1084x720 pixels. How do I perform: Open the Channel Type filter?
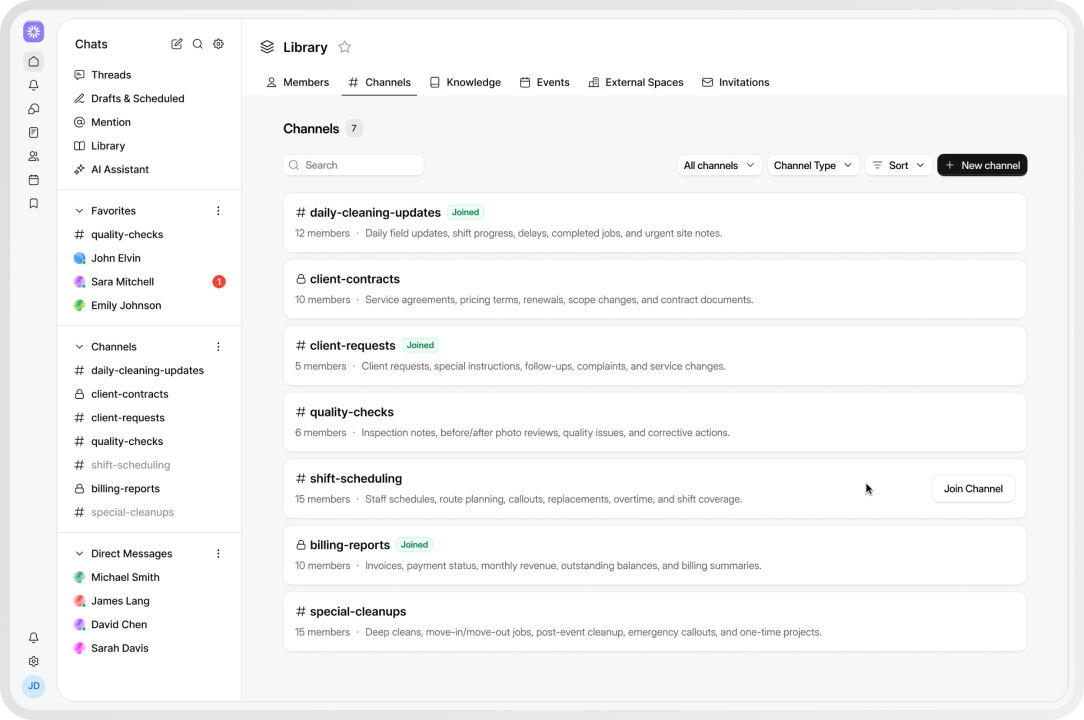point(813,165)
